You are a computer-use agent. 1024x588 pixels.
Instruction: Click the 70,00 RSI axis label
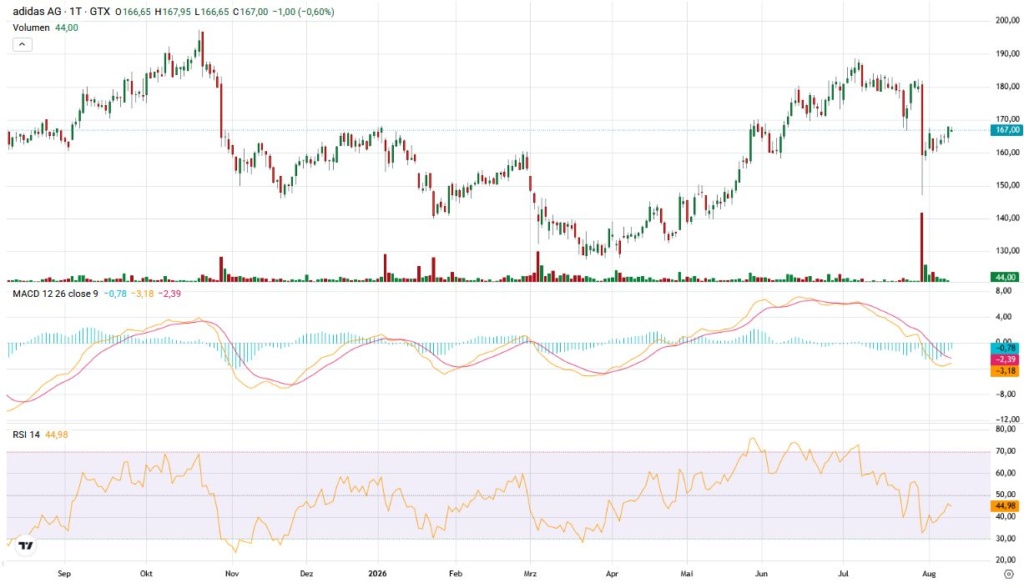pos(1005,451)
